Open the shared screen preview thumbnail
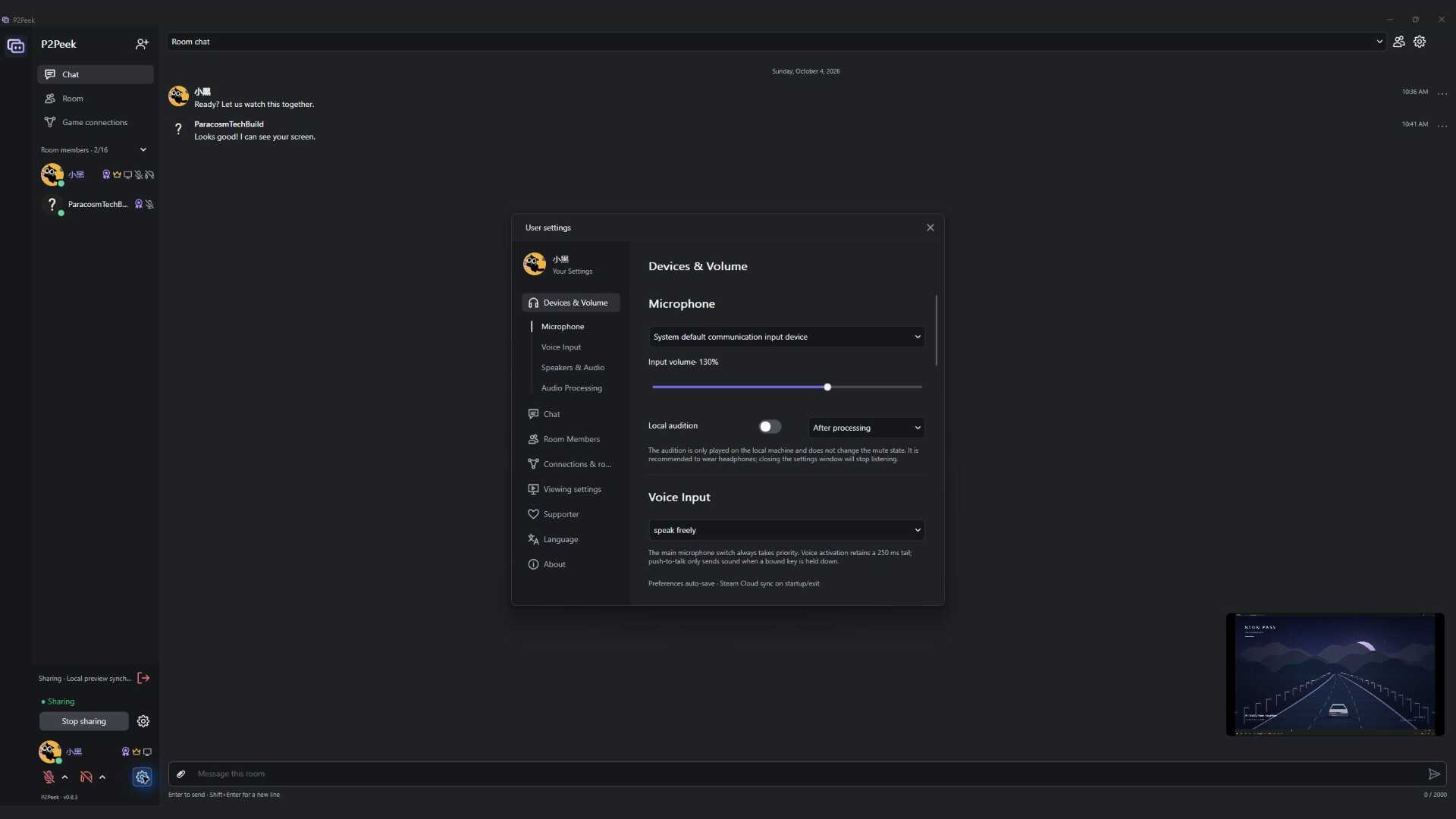 [1335, 674]
